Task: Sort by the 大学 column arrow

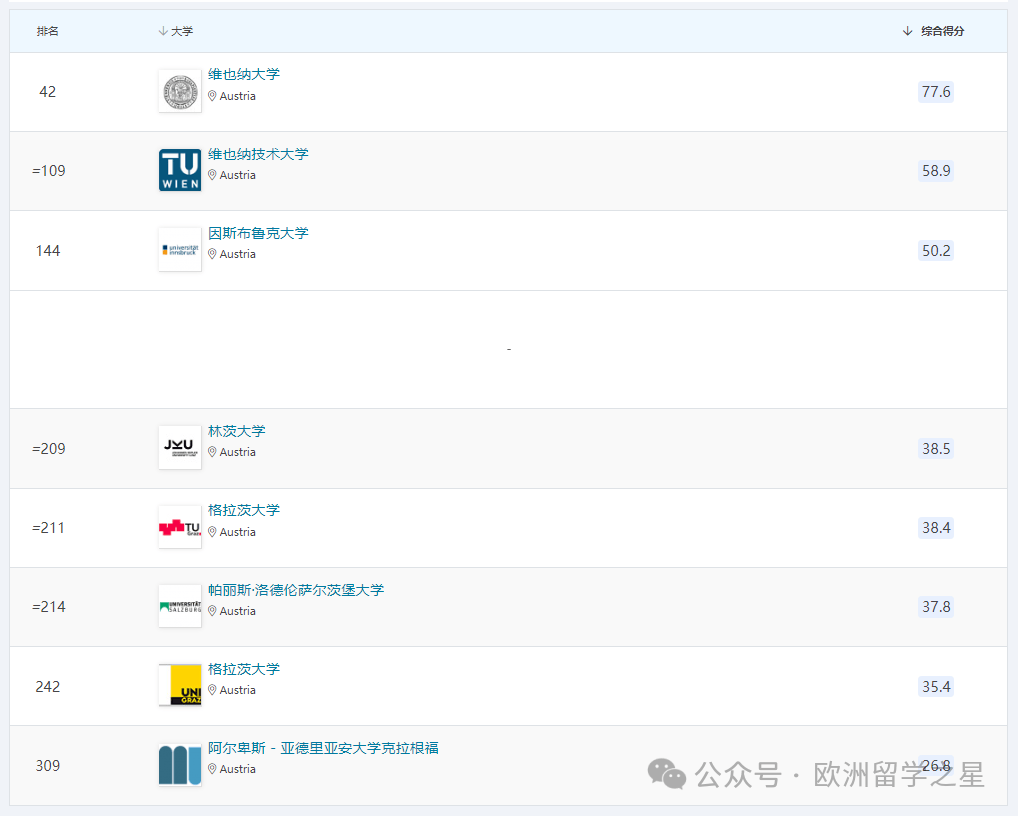Action: [163, 31]
